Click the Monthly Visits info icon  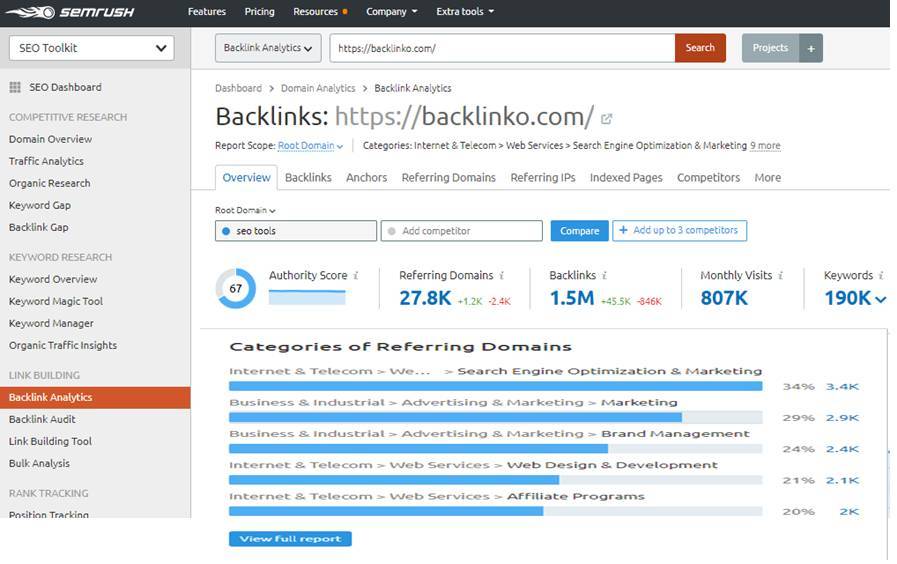[780, 276]
